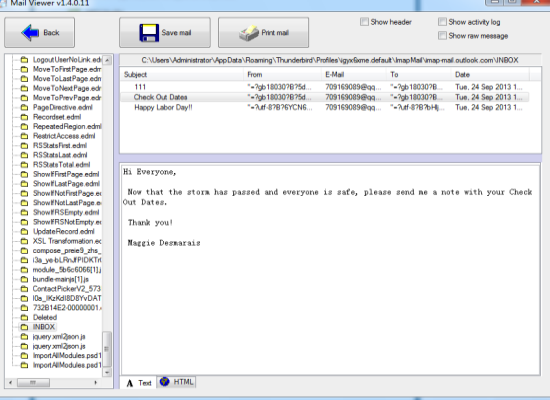The width and height of the screenshot is (550, 400).
Task: Click the Date cell of Happy Labor Day!!
Action: pos(489,107)
